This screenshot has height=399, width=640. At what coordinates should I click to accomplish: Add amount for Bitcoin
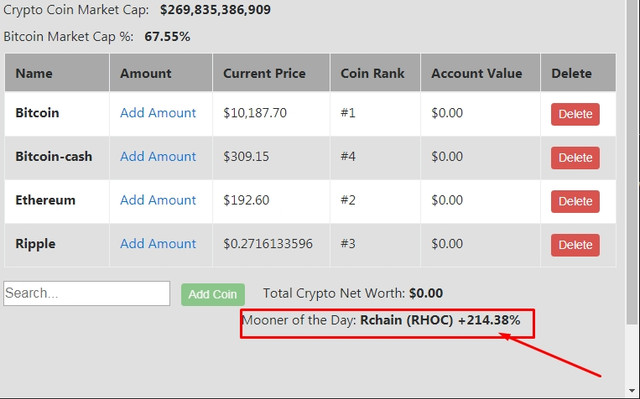coord(158,113)
